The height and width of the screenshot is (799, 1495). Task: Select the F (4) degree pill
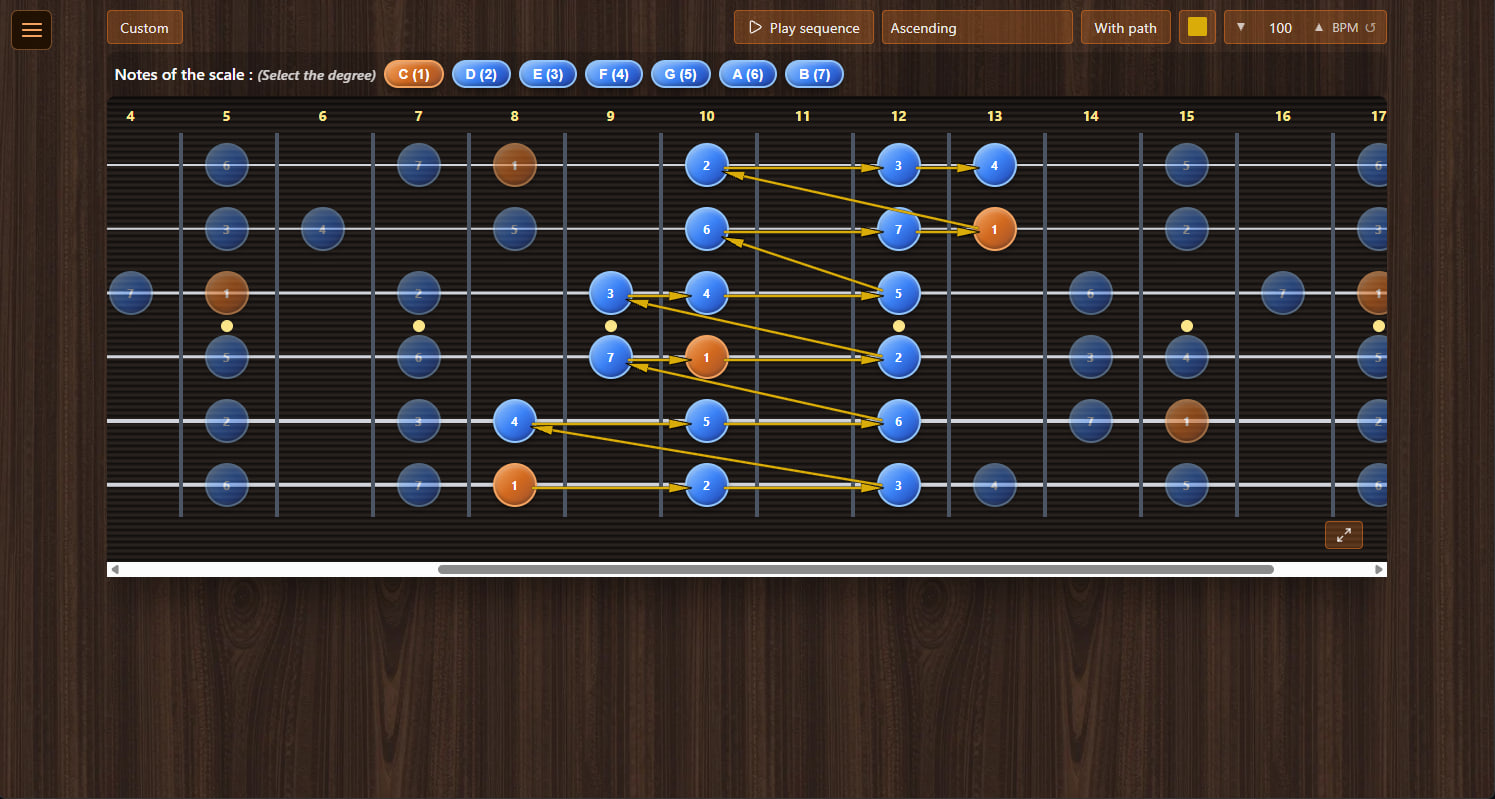click(614, 74)
